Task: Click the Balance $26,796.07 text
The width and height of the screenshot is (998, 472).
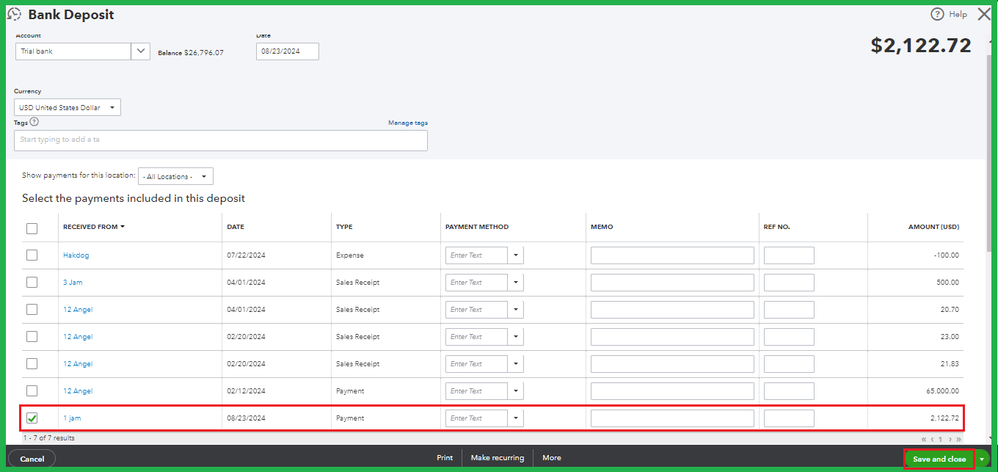Action: click(x=191, y=52)
